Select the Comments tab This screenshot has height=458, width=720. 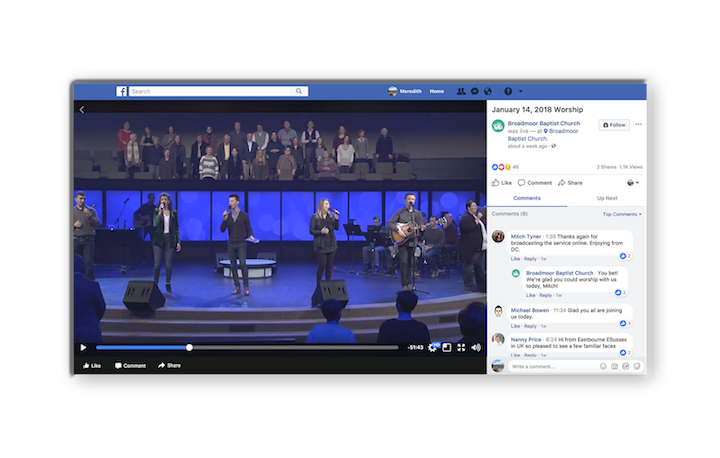tap(526, 199)
